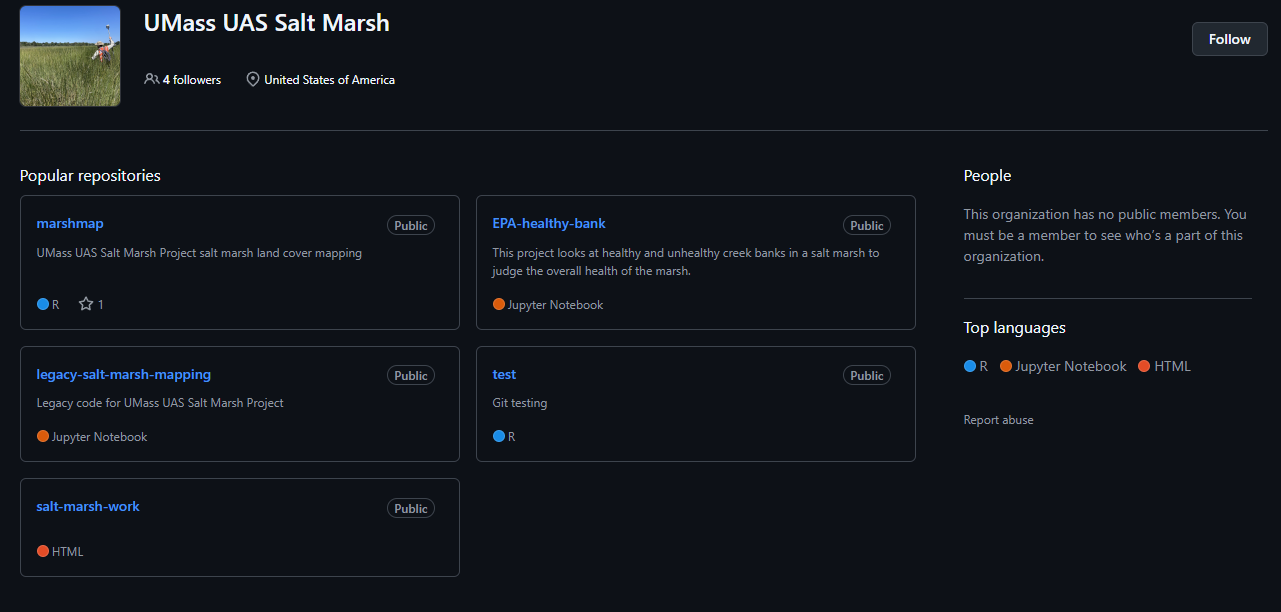
Task: Click the Follow button
Action: [1229, 39]
